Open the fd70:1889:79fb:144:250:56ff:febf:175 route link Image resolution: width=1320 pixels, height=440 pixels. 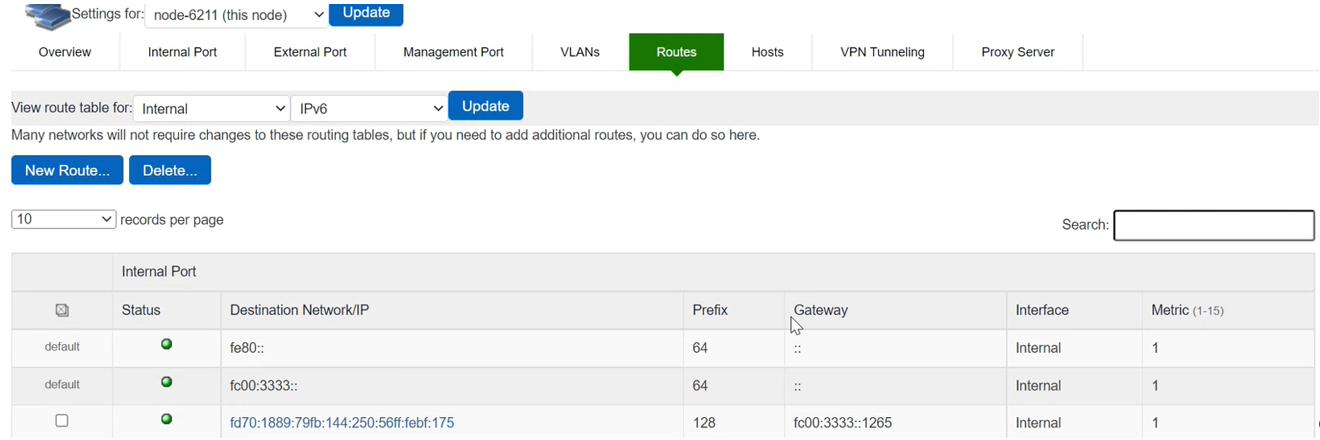click(342, 423)
